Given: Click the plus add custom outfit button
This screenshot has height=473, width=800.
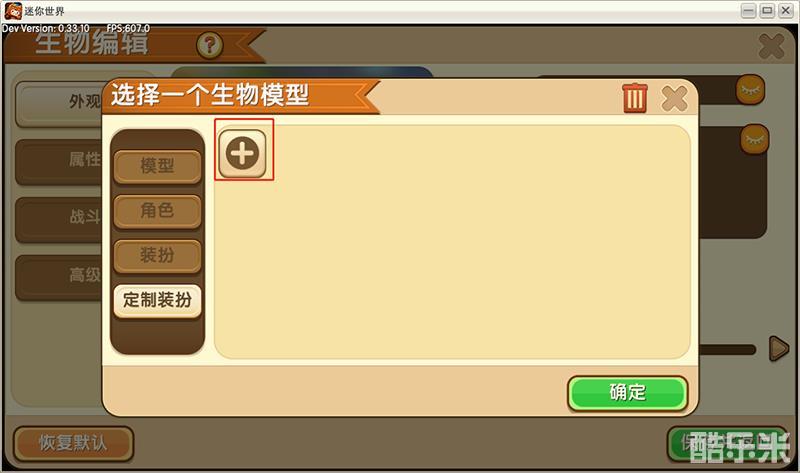Looking at the screenshot, I should [x=242, y=153].
